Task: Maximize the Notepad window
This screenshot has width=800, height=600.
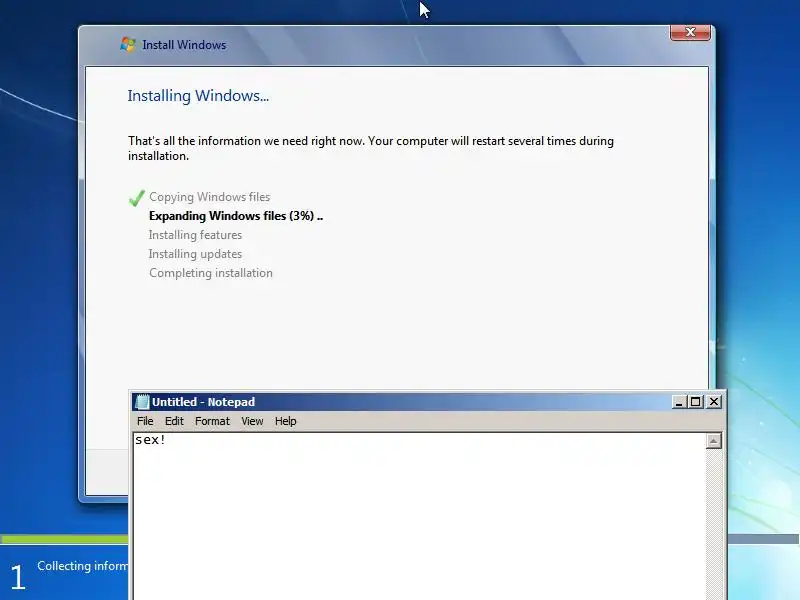Action: click(695, 402)
